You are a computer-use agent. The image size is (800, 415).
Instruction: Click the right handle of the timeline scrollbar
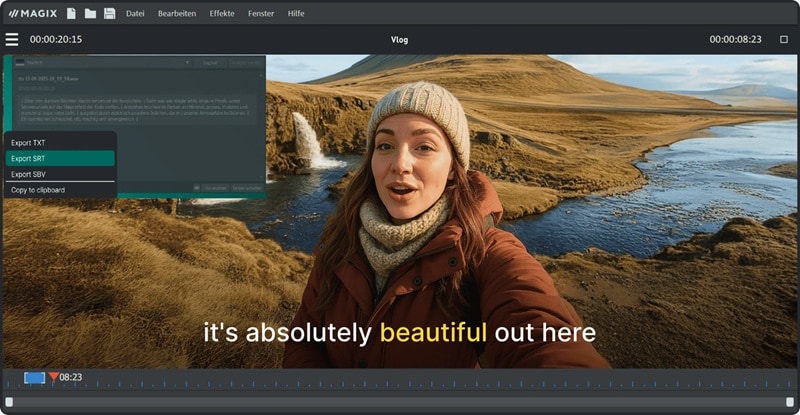(x=790, y=402)
